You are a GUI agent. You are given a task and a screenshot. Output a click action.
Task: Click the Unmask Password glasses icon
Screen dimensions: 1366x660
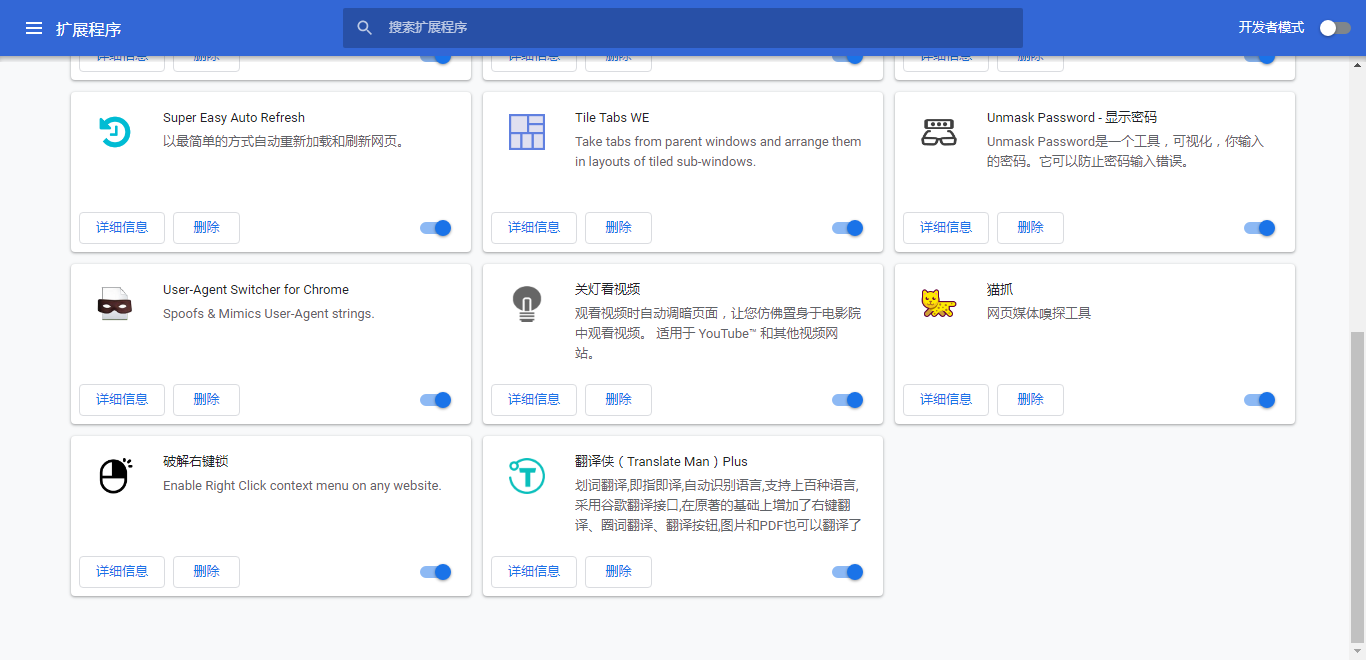click(939, 132)
